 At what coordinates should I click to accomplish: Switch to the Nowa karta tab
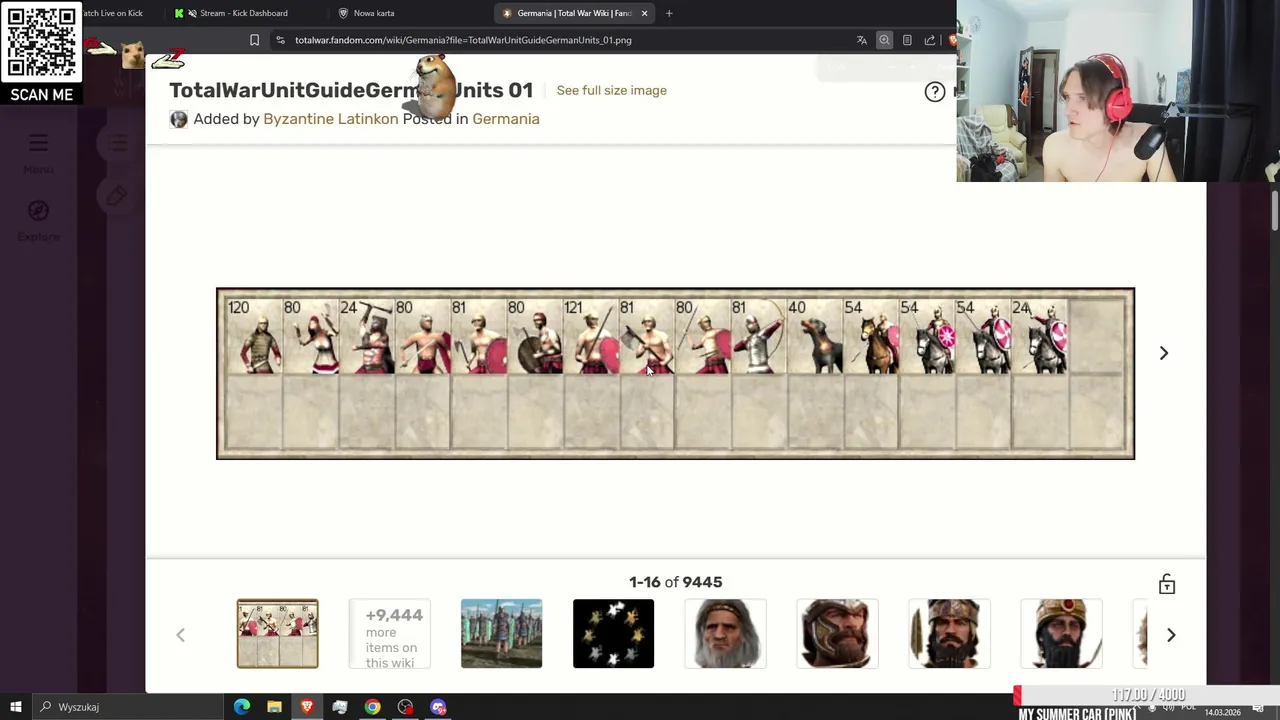[374, 13]
